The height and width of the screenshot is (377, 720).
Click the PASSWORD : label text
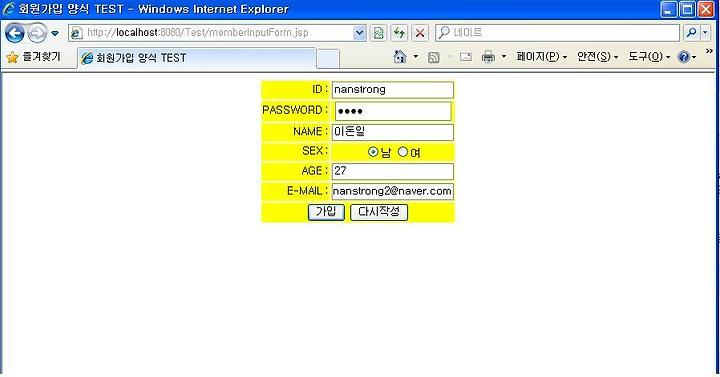(x=295, y=111)
